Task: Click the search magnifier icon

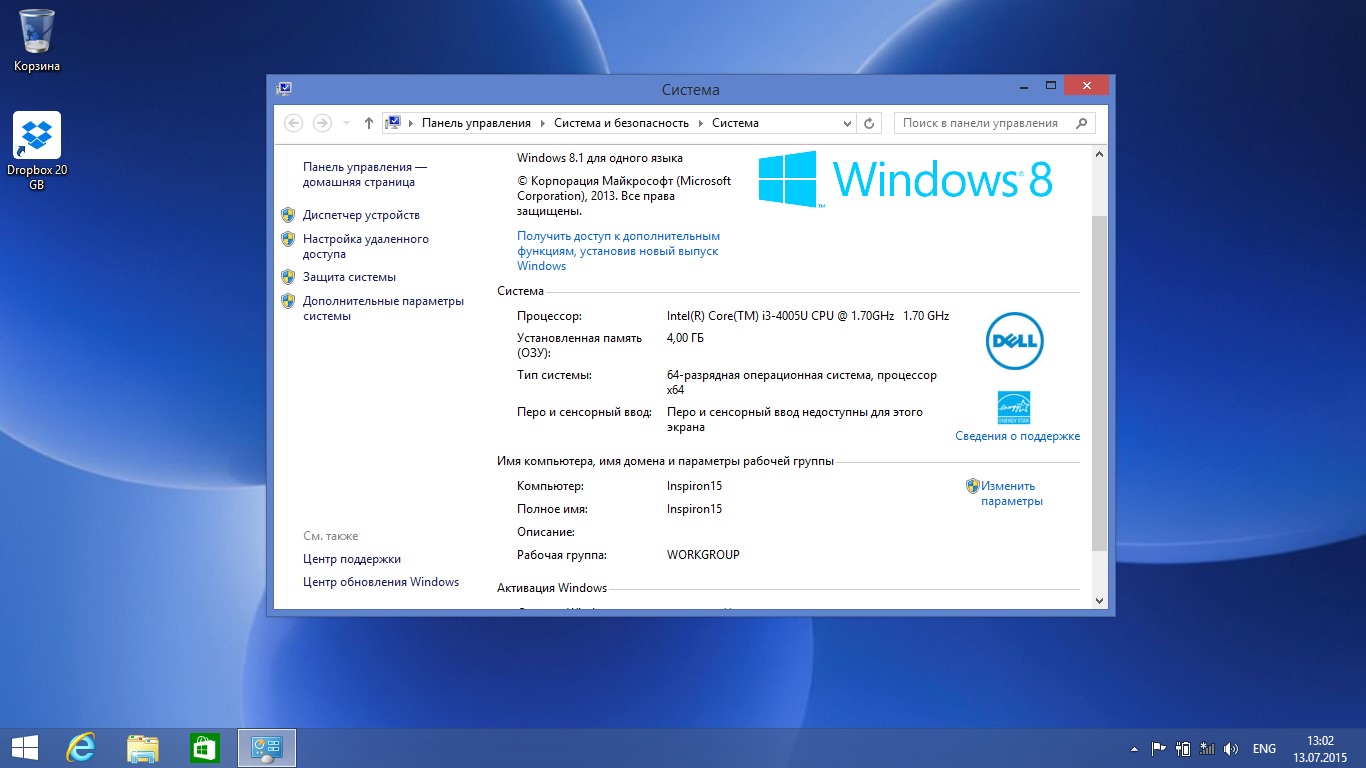Action: coord(1081,123)
